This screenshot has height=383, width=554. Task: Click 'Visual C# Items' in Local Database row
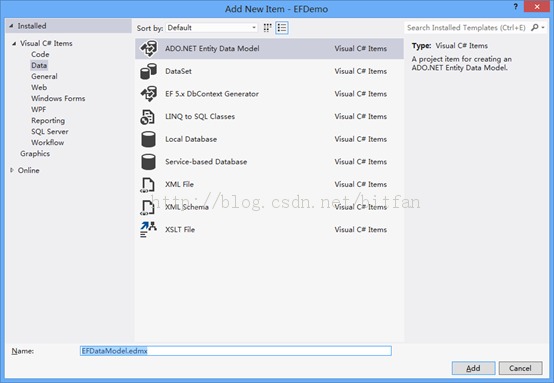pos(360,139)
